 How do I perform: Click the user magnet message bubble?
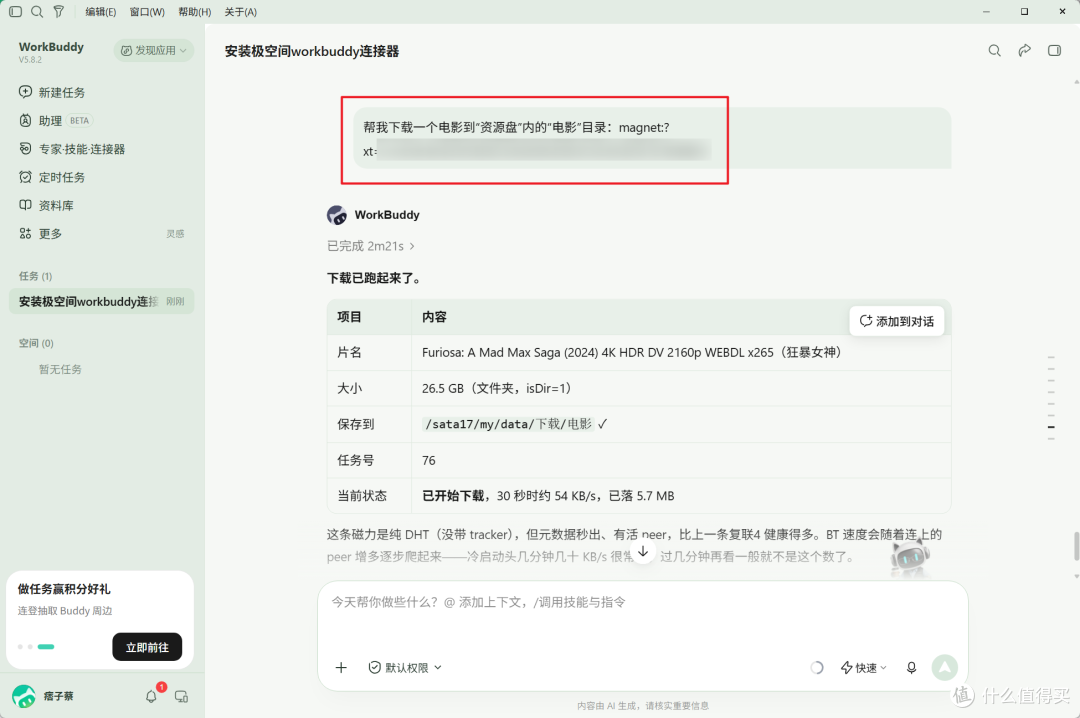coord(652,138)
